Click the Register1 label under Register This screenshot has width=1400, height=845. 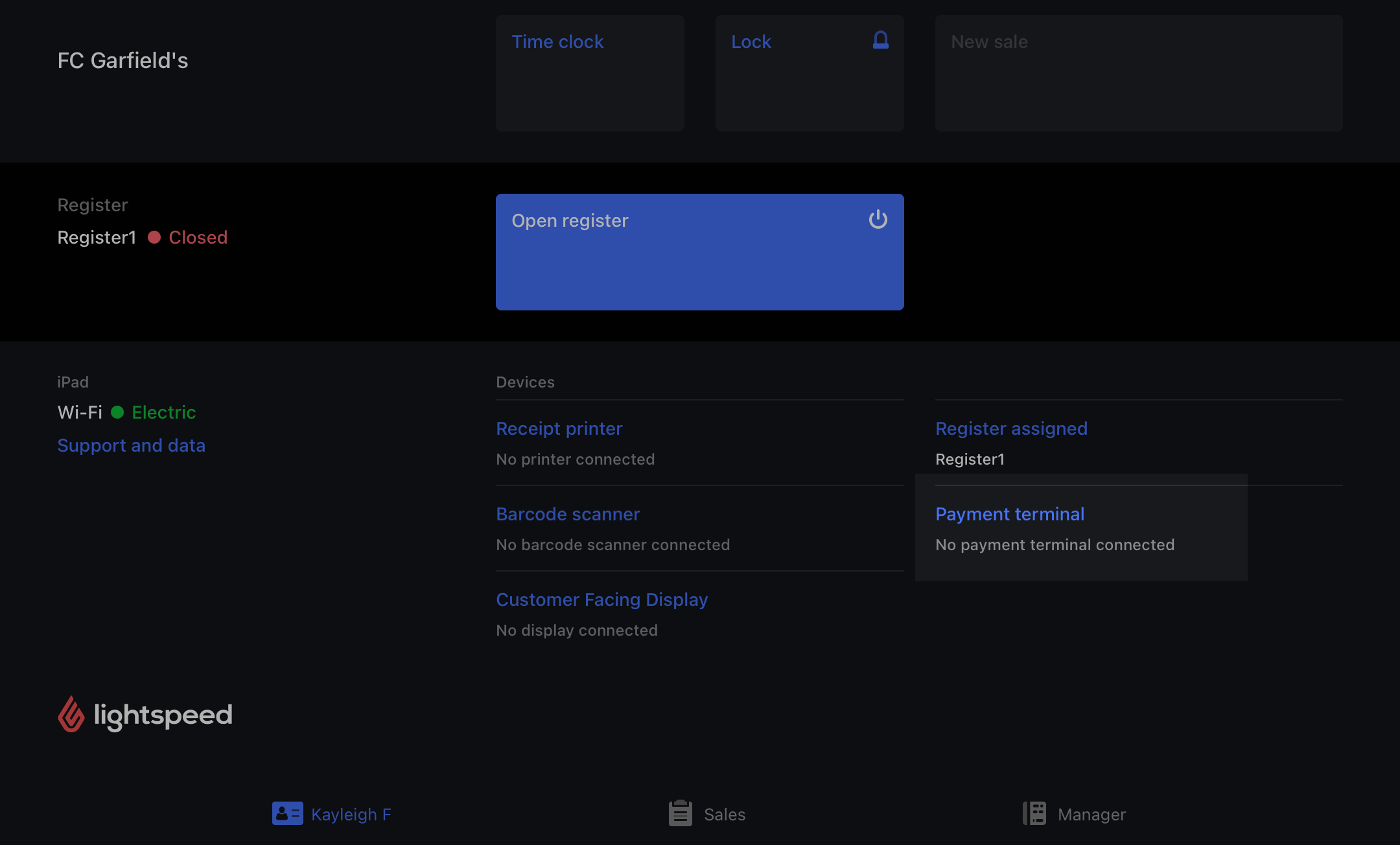click(x=97, y=237)
